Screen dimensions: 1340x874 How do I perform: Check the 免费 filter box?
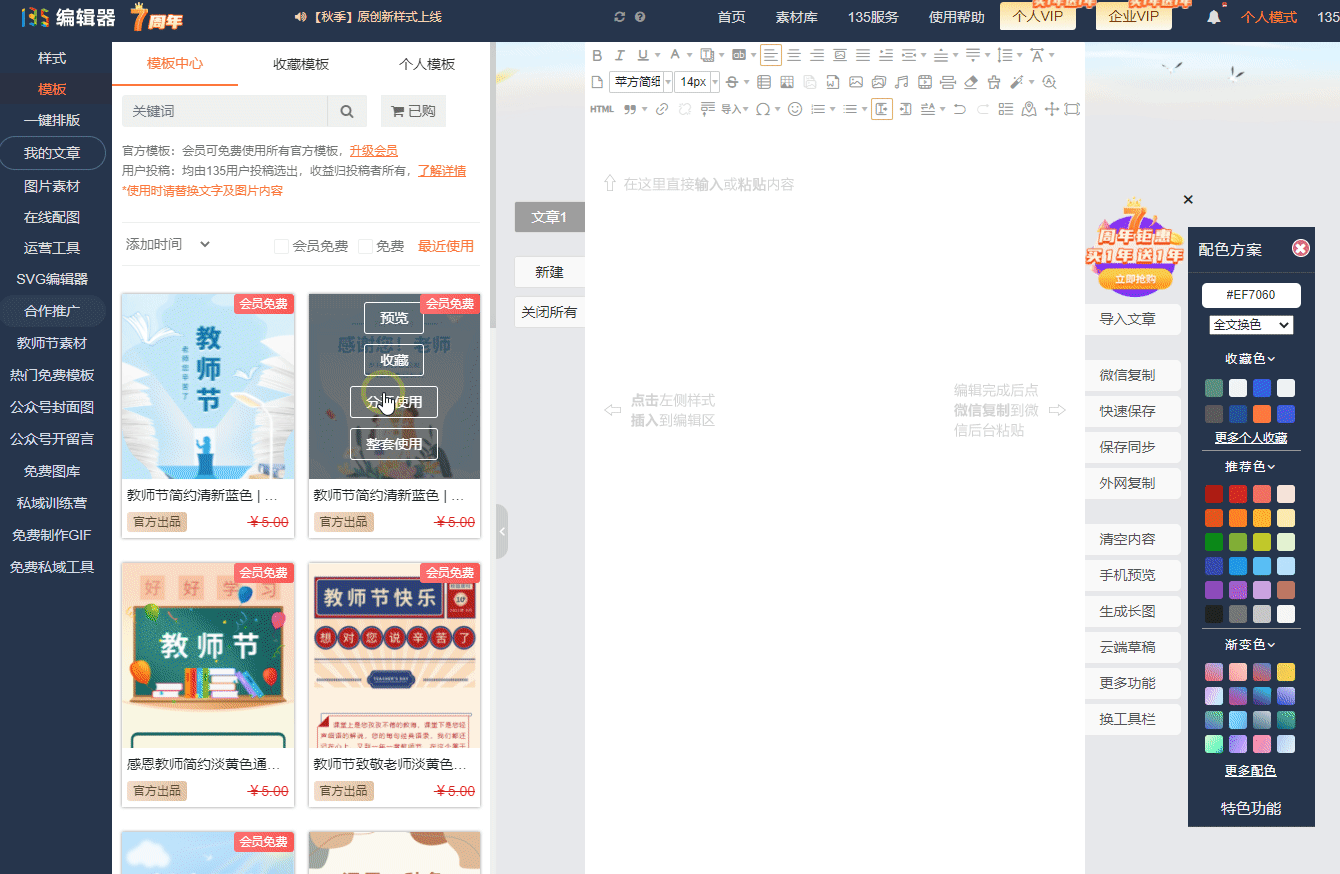[365, 246]
